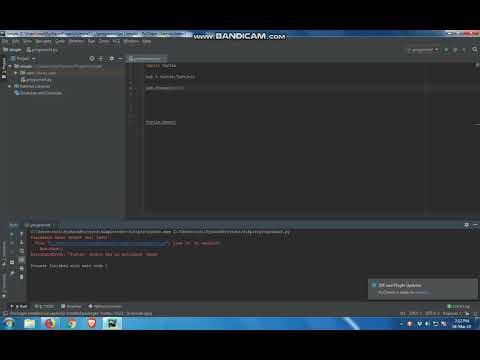Open the Refactor menu
The image size is (480, 360).
pyautogui.click(x=76, y=41)
